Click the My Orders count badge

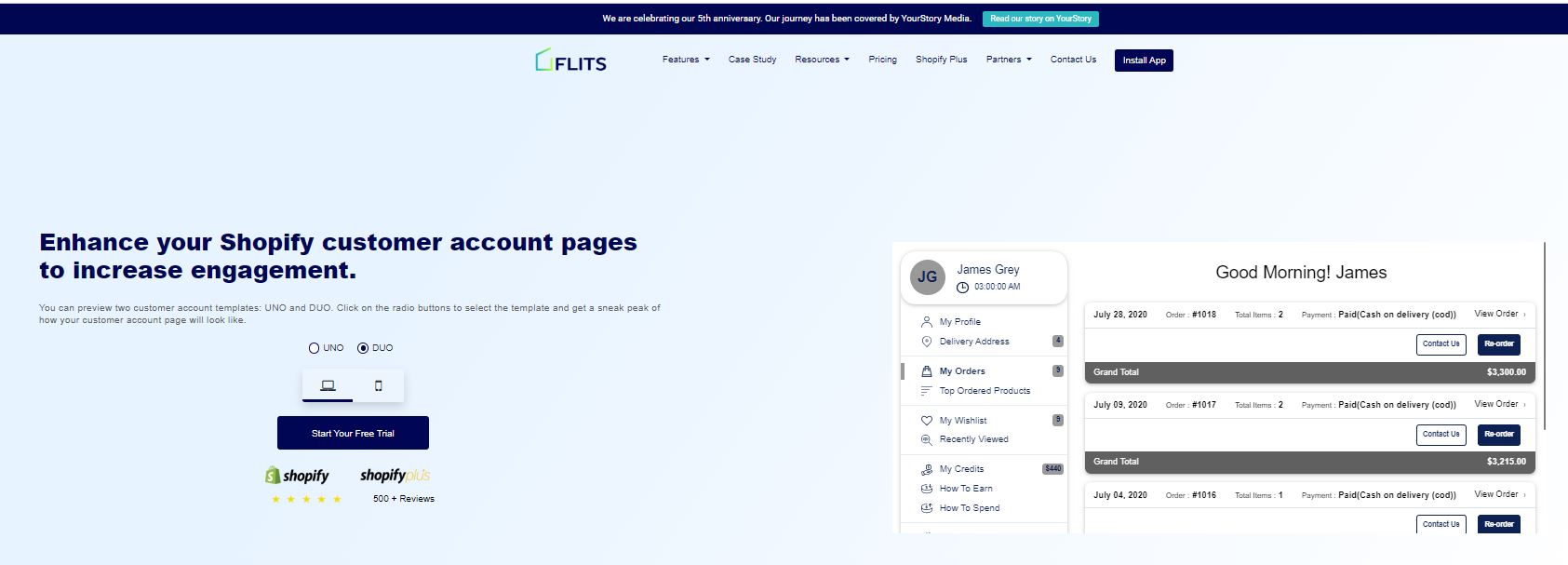[1057, 370]
